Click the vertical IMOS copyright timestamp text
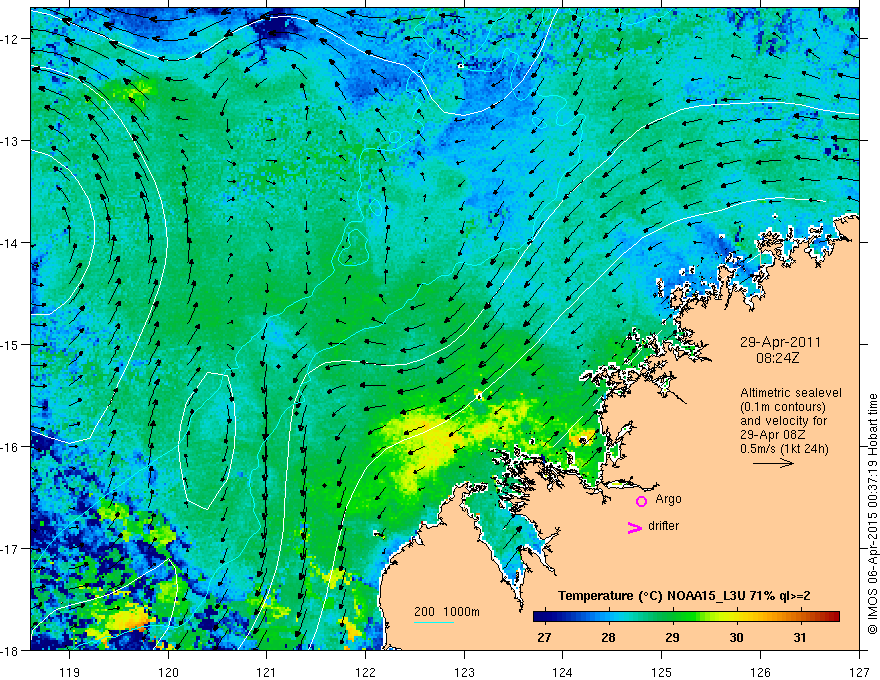880x680 pixels. [872, 515]
